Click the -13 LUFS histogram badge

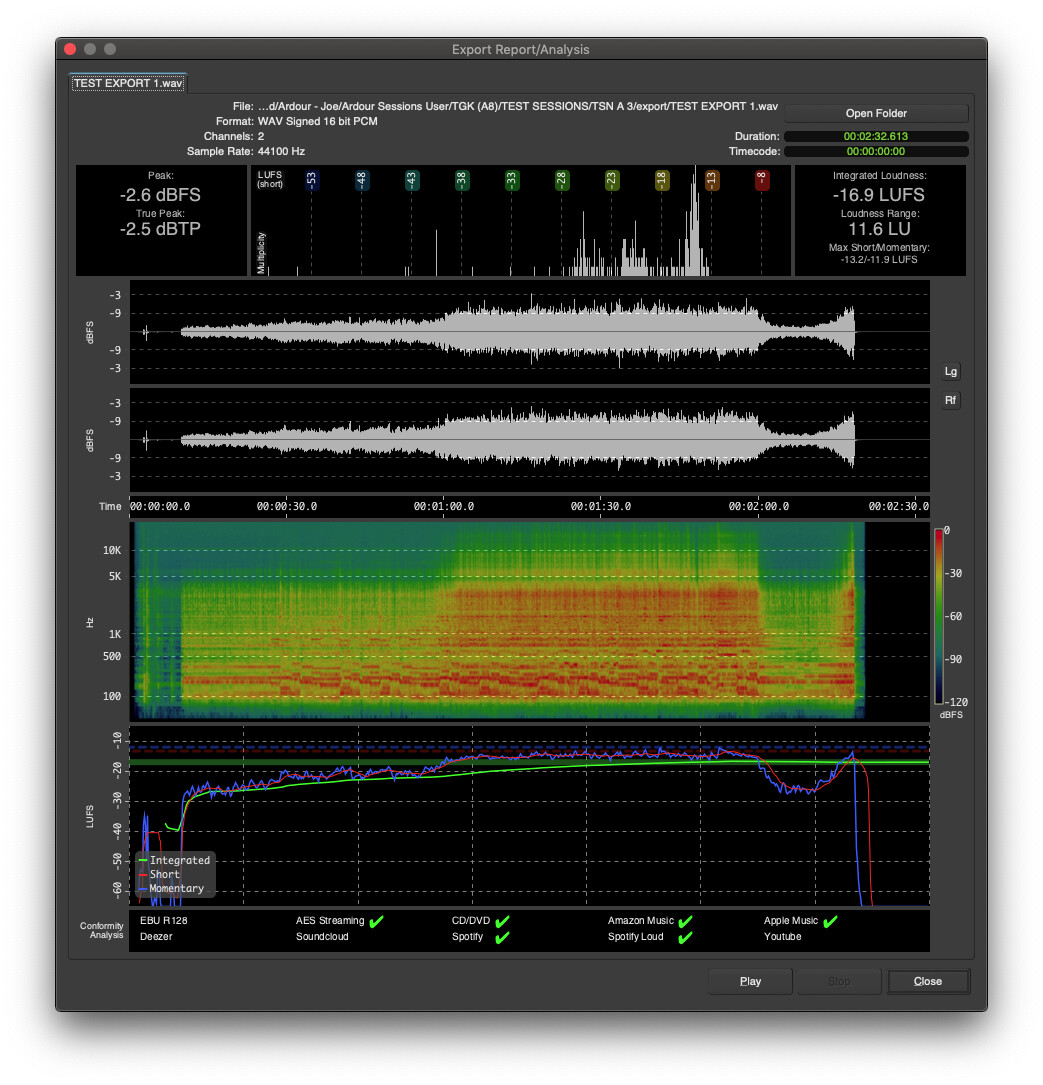(711, 181)
